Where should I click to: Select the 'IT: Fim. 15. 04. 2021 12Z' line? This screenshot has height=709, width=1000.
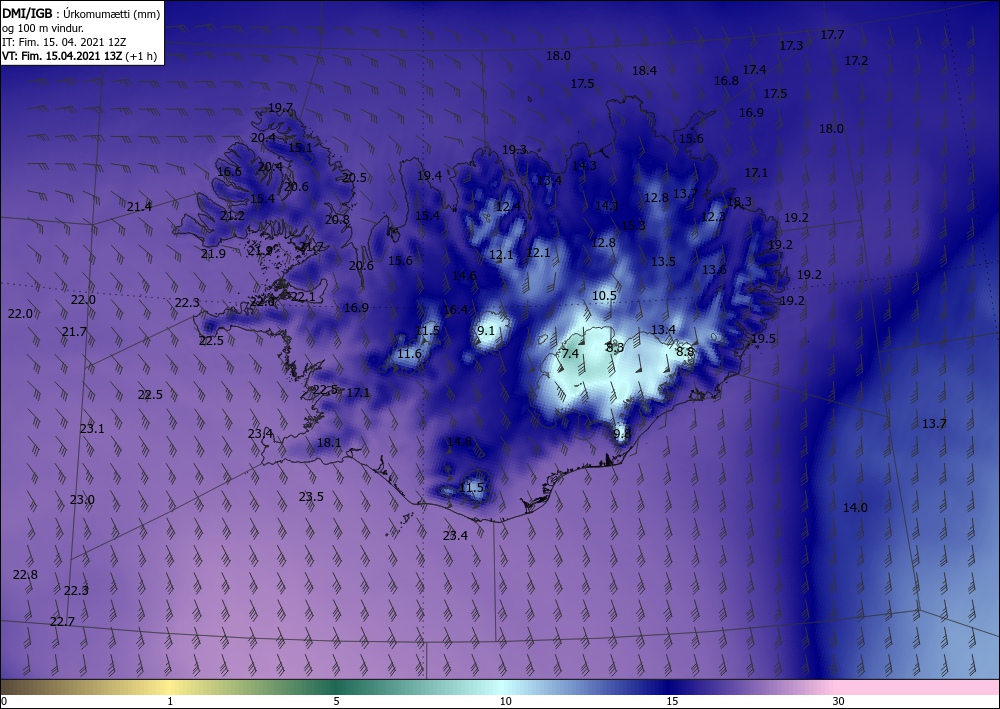coord(64,42)
